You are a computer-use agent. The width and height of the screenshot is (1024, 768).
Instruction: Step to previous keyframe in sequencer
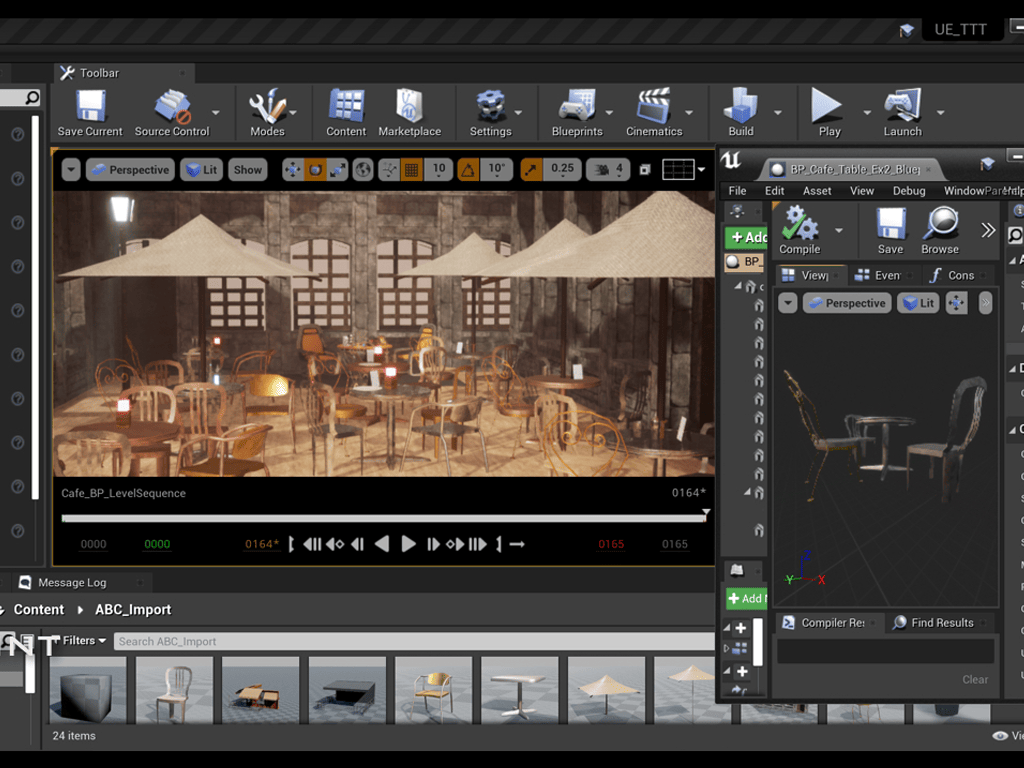(335, 544)
